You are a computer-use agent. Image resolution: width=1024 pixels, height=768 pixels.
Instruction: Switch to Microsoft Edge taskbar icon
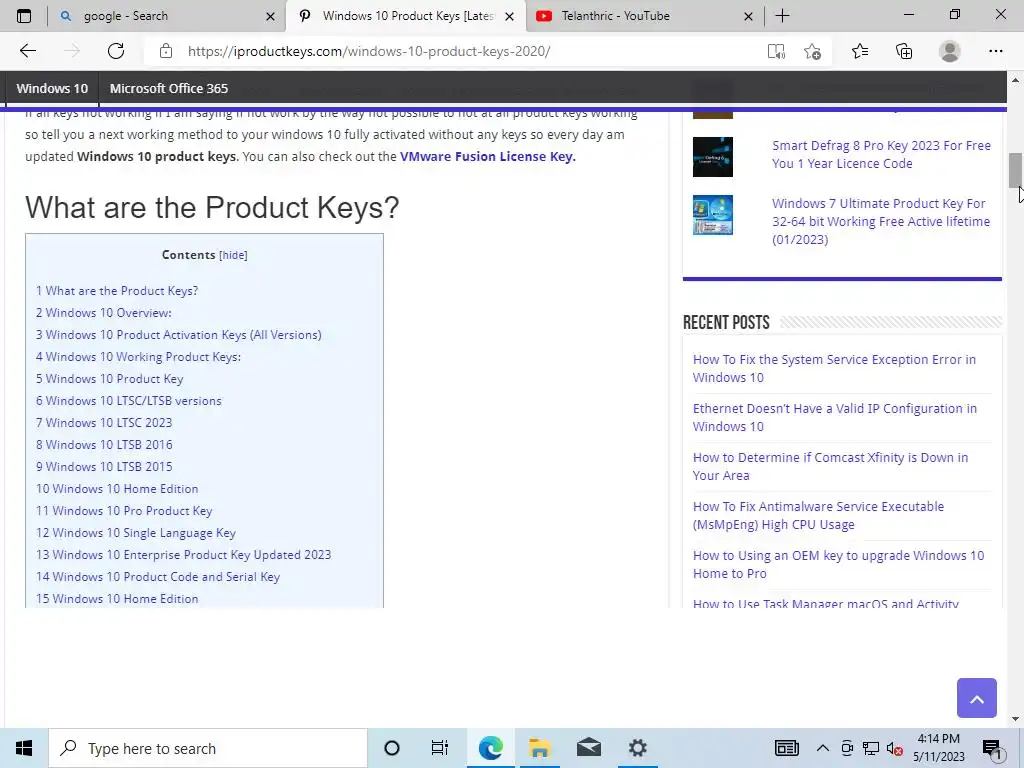tap(490, 748)
